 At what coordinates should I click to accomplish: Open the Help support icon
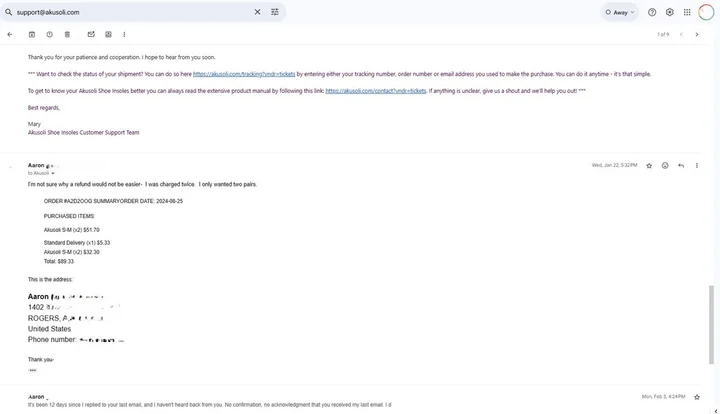tap(652, 12)
